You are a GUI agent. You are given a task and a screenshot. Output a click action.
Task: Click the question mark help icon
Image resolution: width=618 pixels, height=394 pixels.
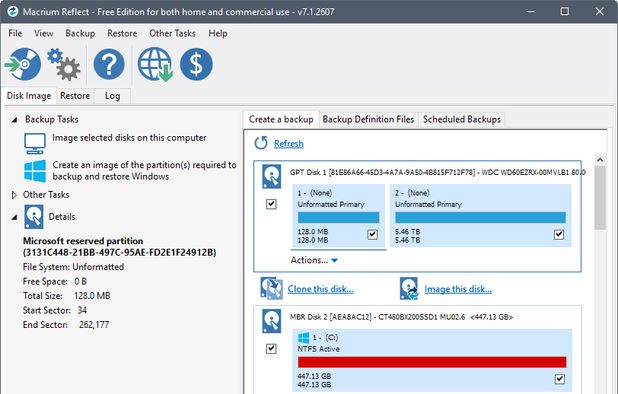(x=109, y=64)
